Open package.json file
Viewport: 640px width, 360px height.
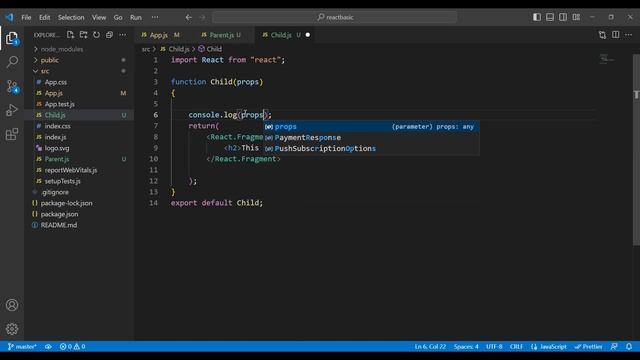coord(60,214)
